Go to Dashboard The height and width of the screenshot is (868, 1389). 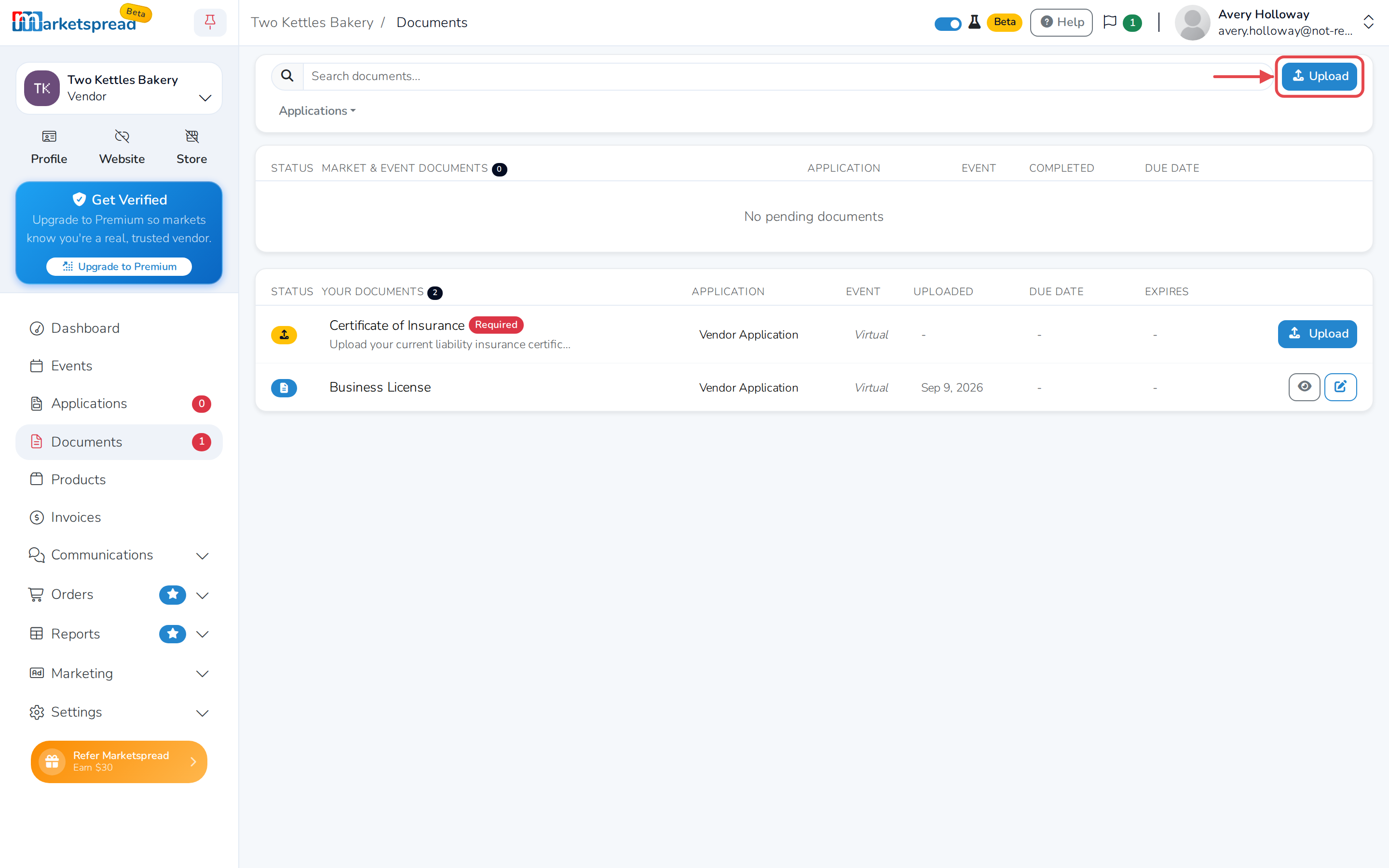[x=119, y=328]
